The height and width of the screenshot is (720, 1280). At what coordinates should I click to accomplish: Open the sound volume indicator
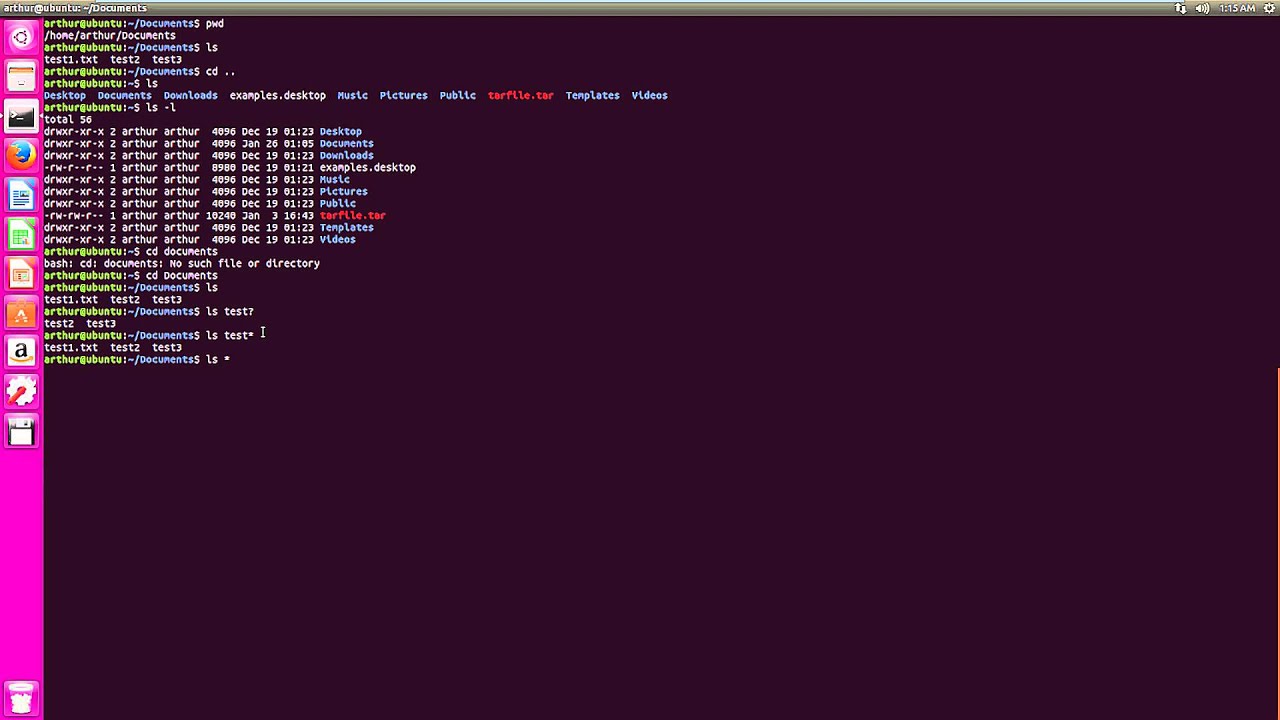coord(1202,8)
